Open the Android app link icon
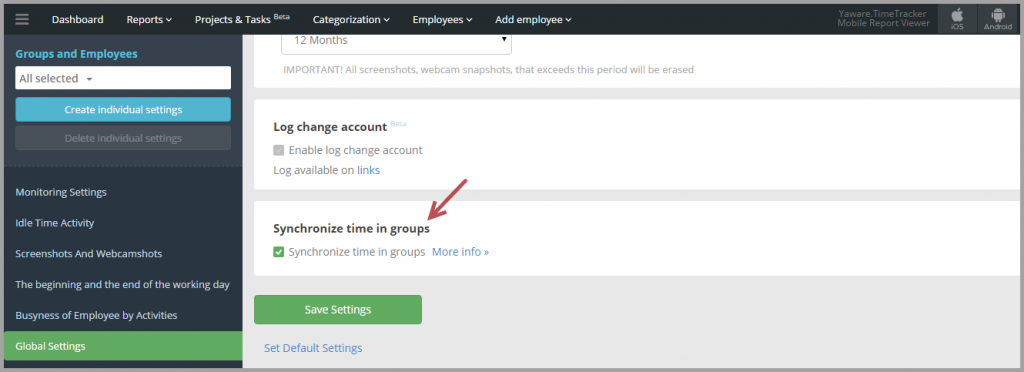 point(997,19)
